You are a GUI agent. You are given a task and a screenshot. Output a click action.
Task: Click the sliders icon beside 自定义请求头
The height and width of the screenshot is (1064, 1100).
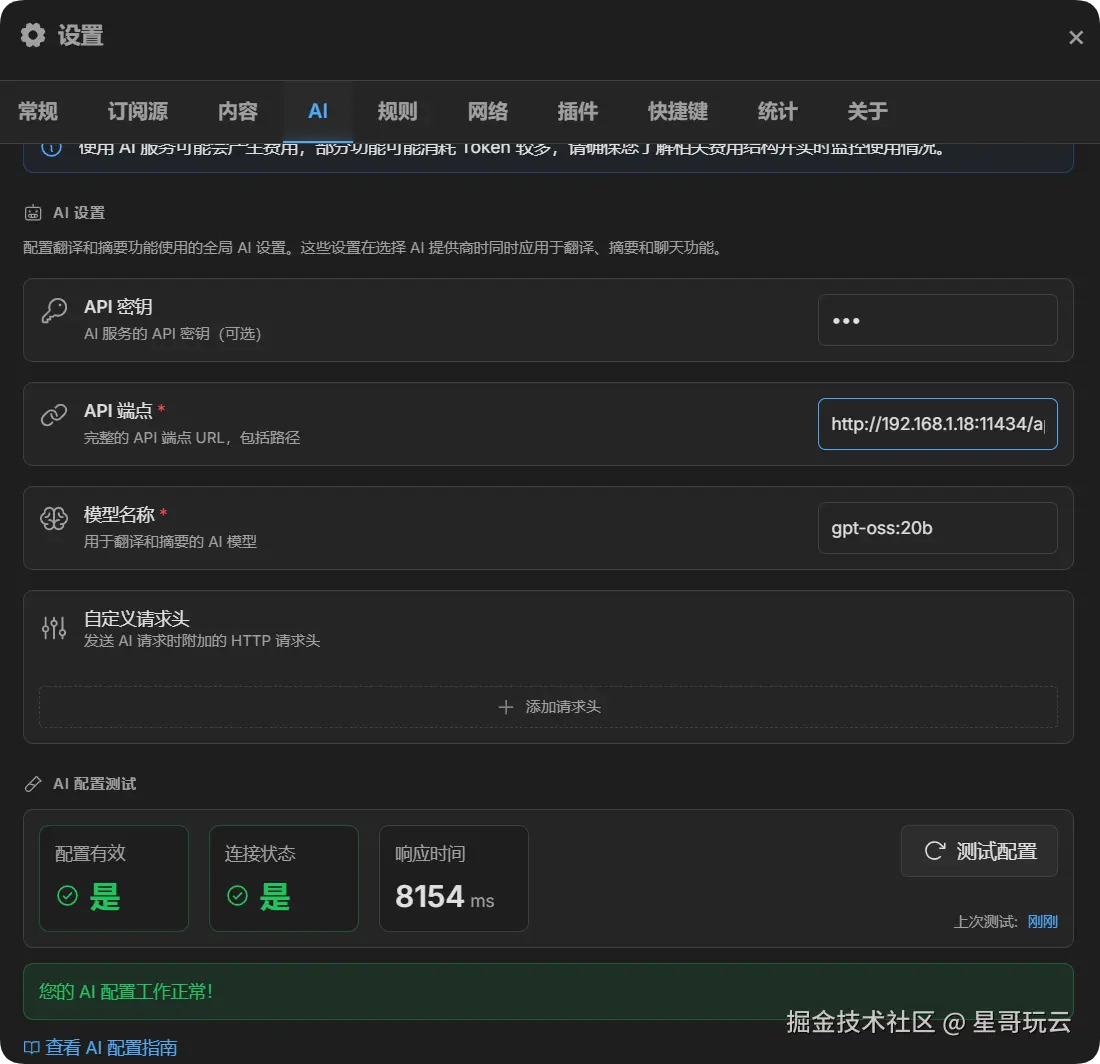(x=54, y=627)
